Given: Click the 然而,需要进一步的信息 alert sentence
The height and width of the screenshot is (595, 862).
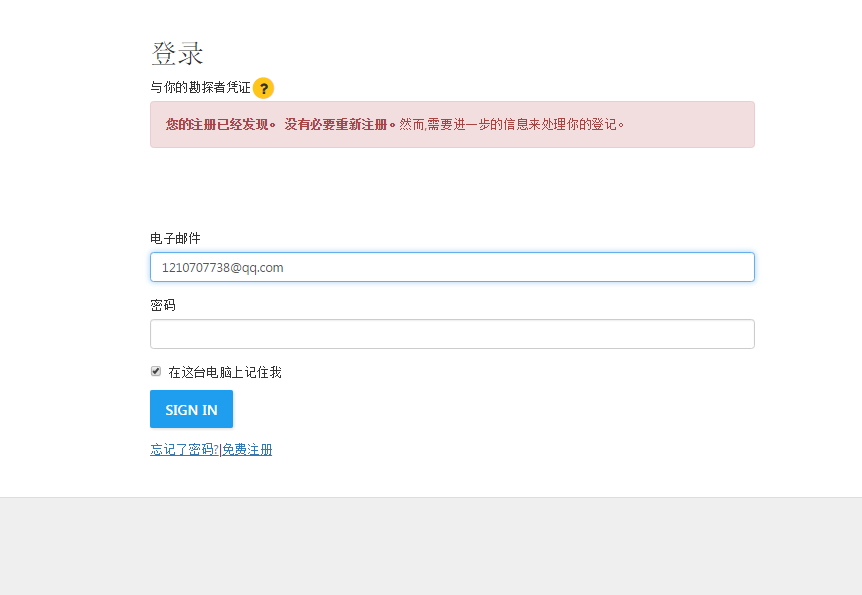Looking at the screenshot, I should tap(510, 125).
